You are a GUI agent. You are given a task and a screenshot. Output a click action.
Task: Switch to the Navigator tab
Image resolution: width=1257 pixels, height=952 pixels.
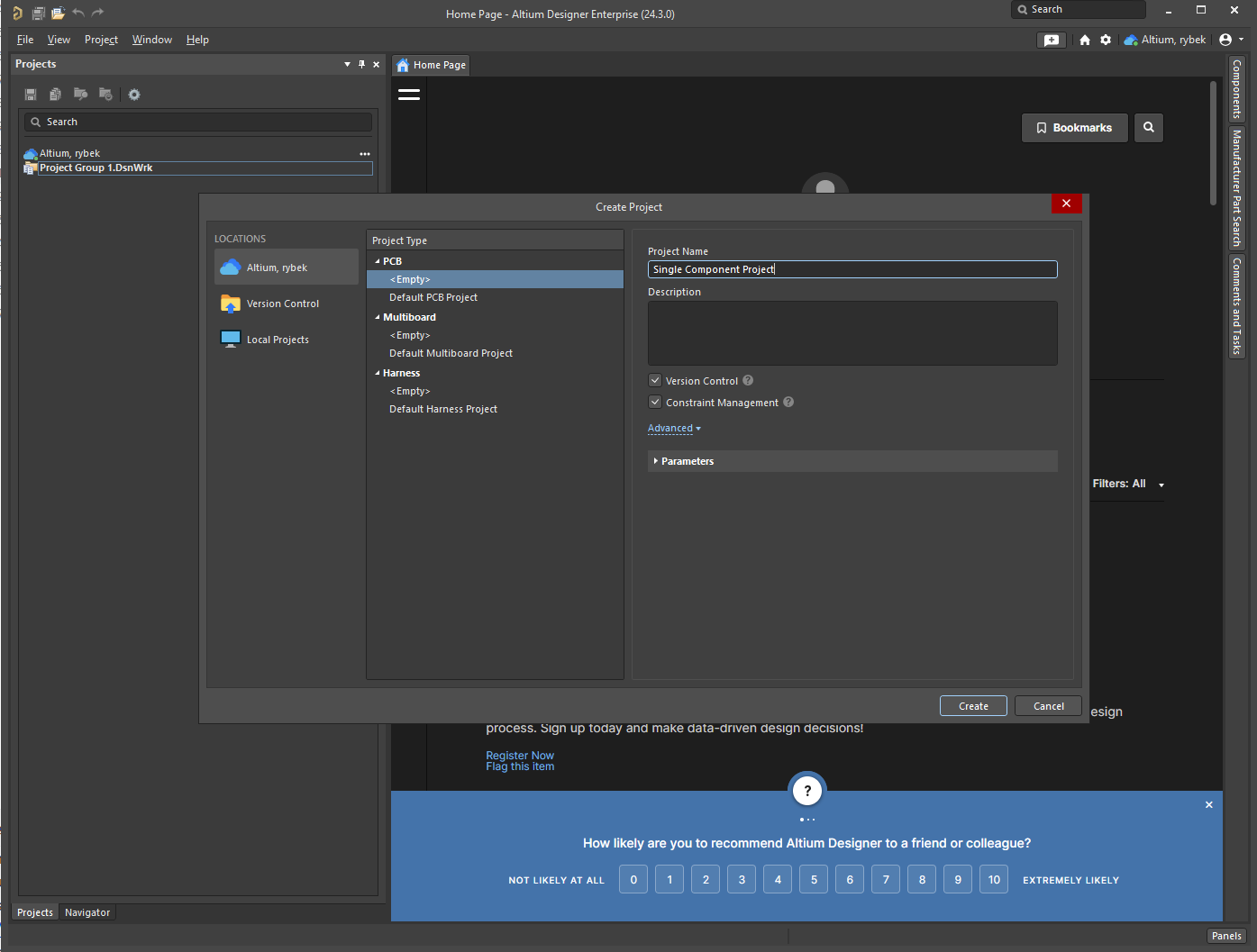click(x=87, y=912)
